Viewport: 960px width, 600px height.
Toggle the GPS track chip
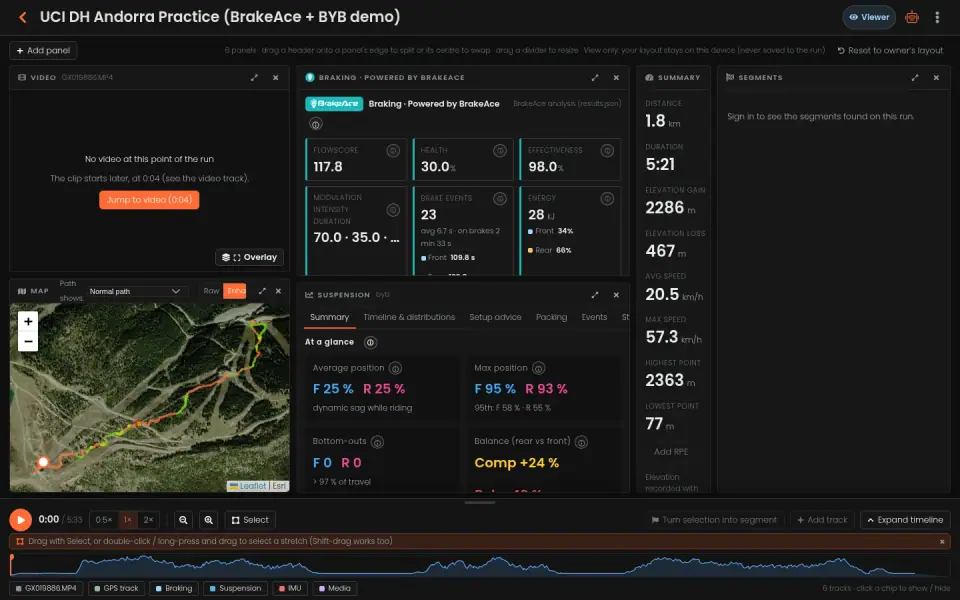coord(116,588)
